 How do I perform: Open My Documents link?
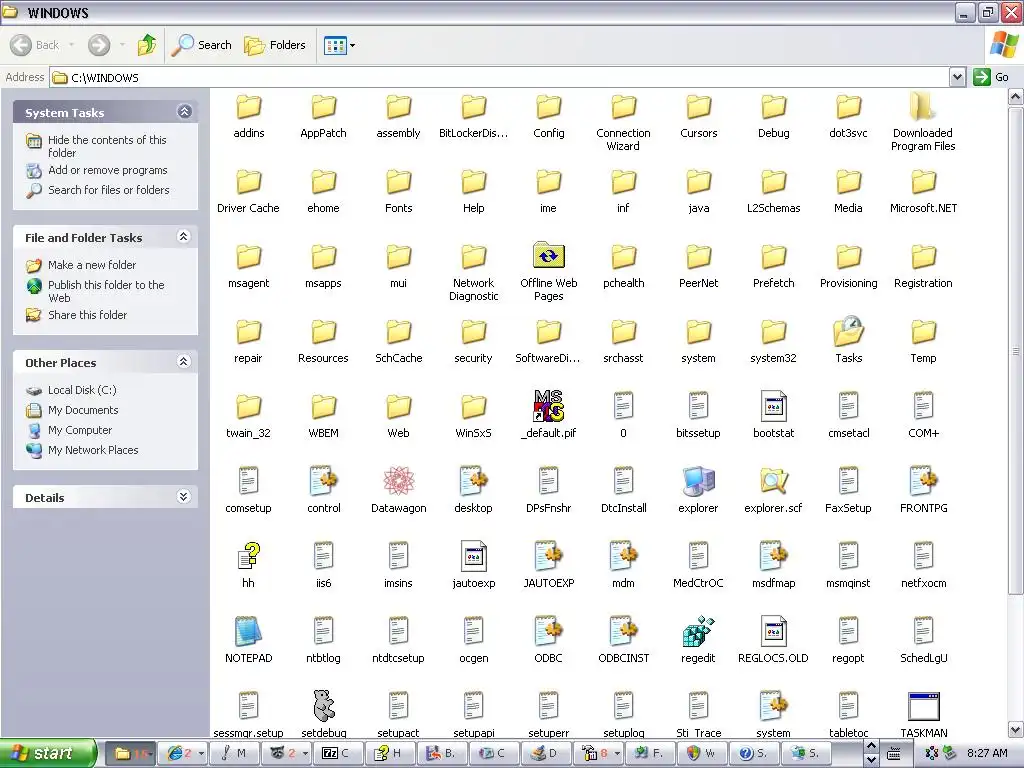pyautogui.click(x=83, y=410)
